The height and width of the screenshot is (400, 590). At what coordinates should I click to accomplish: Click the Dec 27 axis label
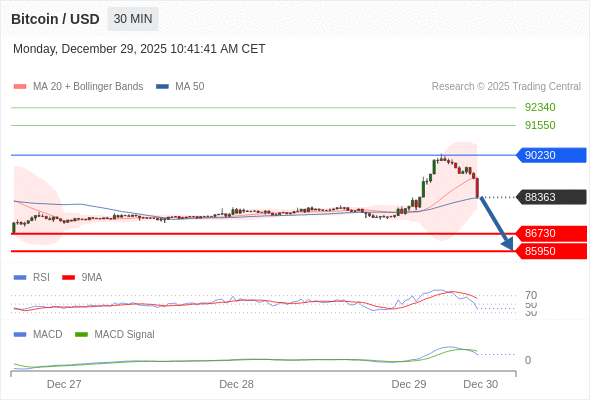click(x=64, y=384)
